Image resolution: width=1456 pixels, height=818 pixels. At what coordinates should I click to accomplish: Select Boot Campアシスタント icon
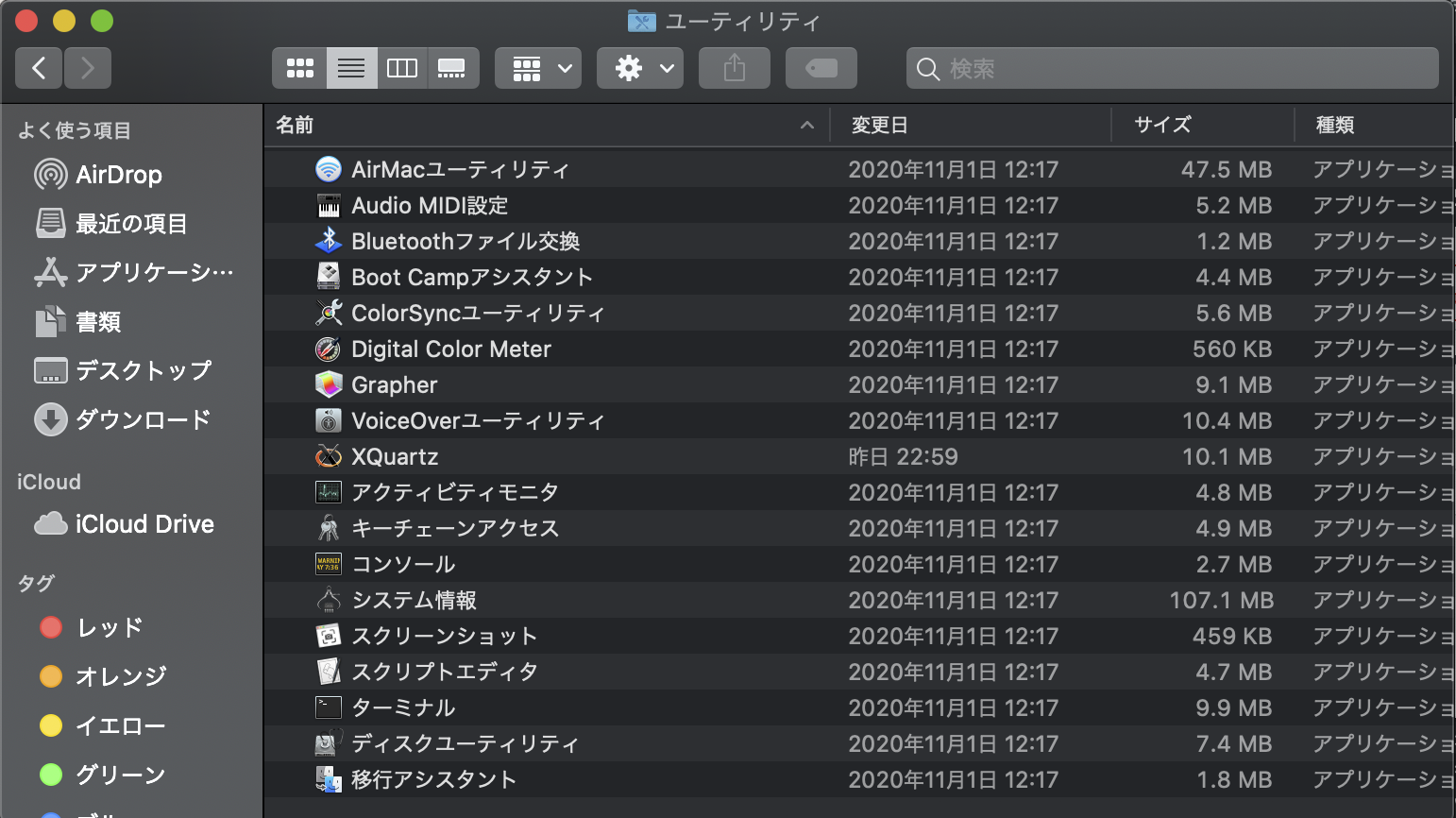(328, 277)
